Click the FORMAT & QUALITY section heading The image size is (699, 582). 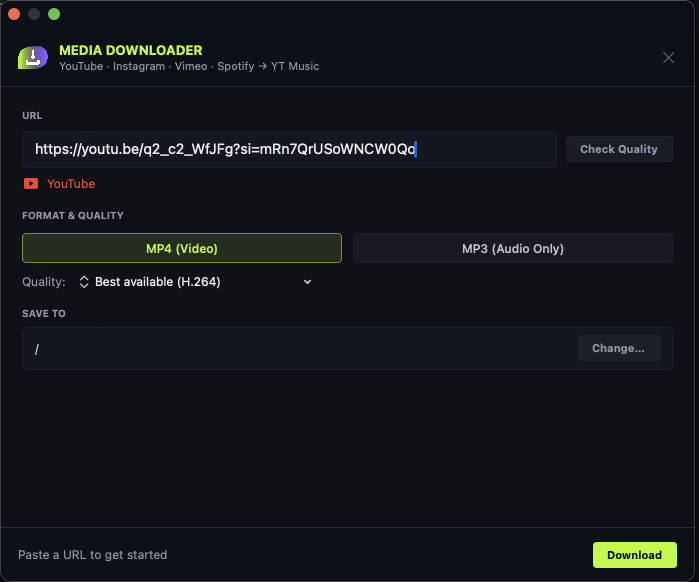[73, 216]
